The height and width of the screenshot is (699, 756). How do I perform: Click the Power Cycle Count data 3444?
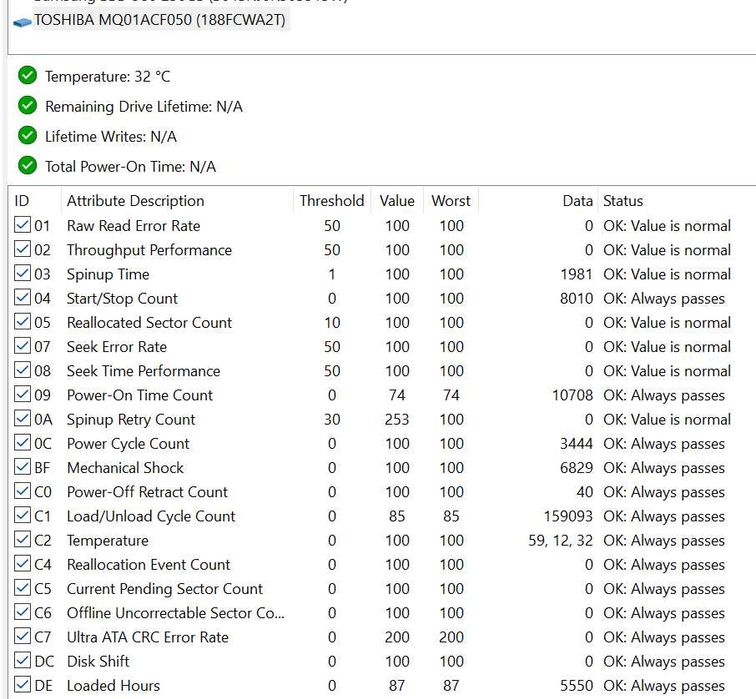576,444
